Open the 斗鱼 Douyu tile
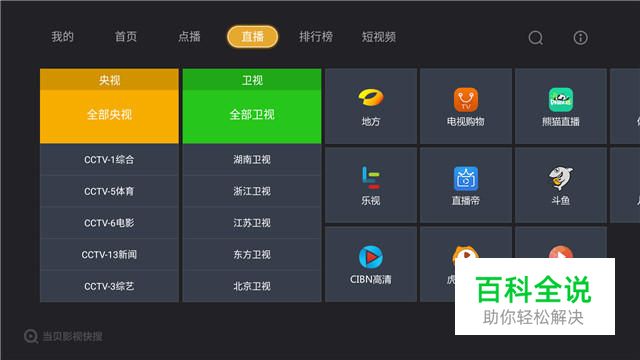 561,185
